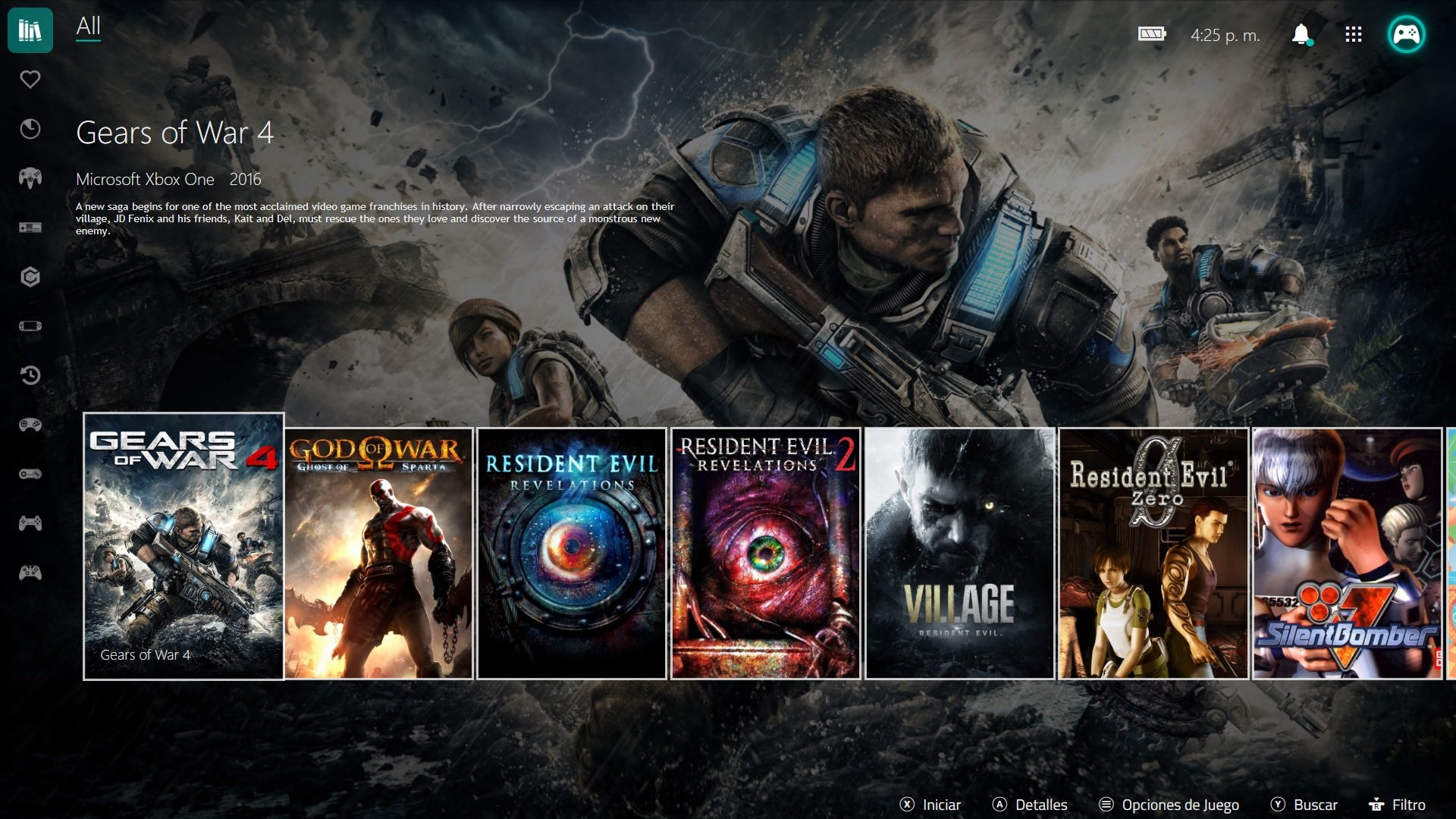Open the library view icon in sidebar
Screen dimensions: 1456x819
pyautogui.click(x=30, y=30)
